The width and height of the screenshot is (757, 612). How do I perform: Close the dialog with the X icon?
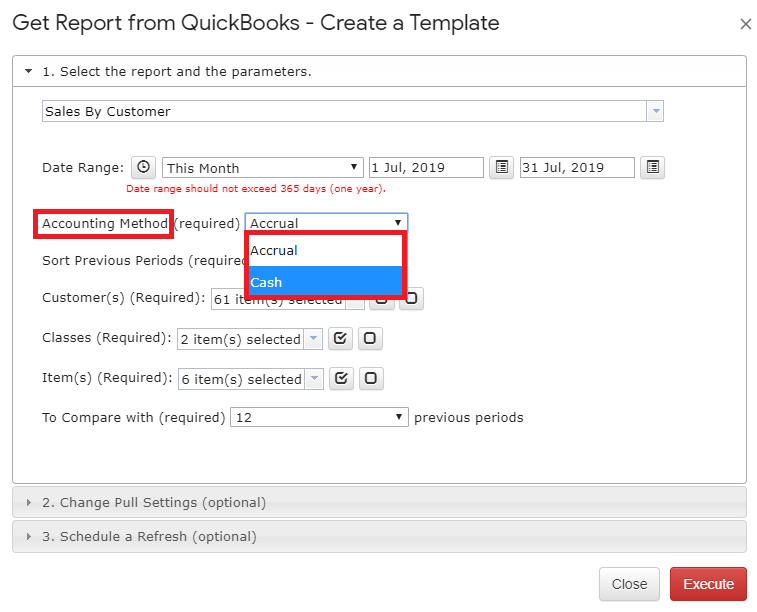(x=746, y=24)
